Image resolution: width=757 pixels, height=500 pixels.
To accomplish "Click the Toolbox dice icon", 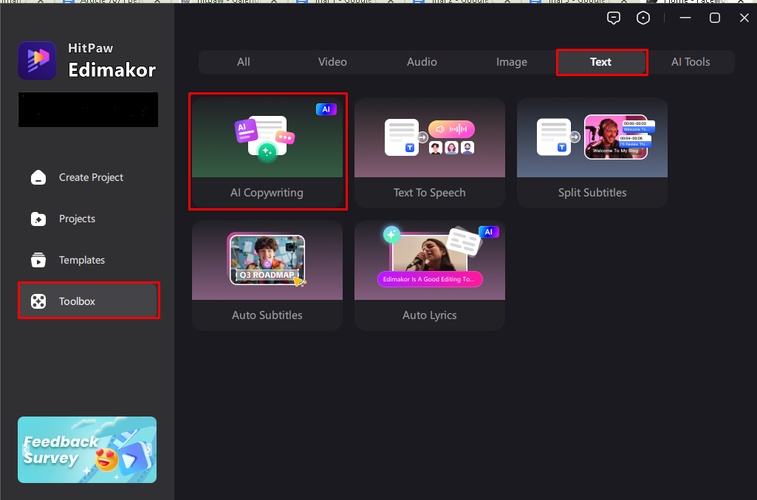I will 38,301.
